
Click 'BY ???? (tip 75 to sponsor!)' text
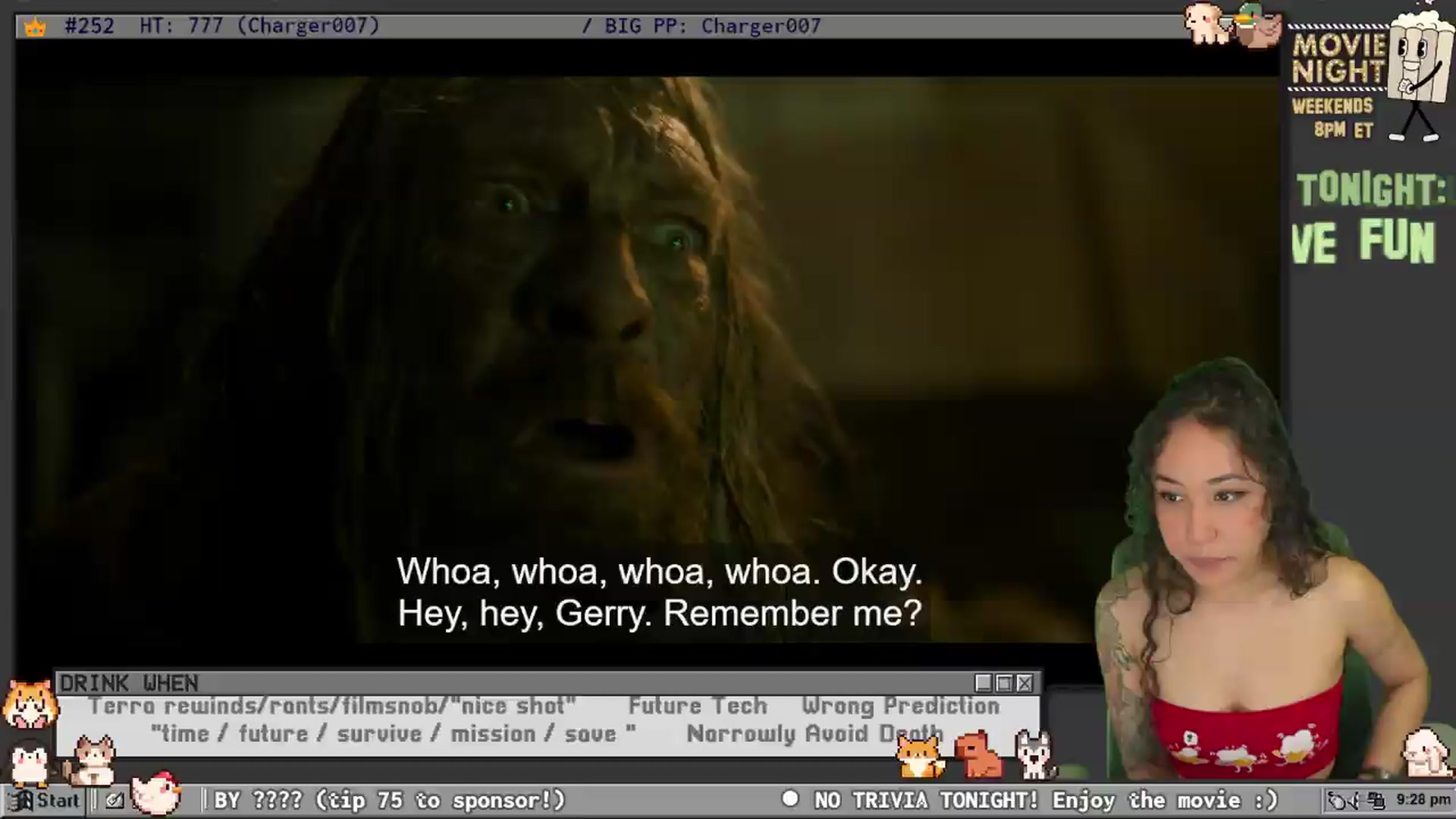(390, 800)
